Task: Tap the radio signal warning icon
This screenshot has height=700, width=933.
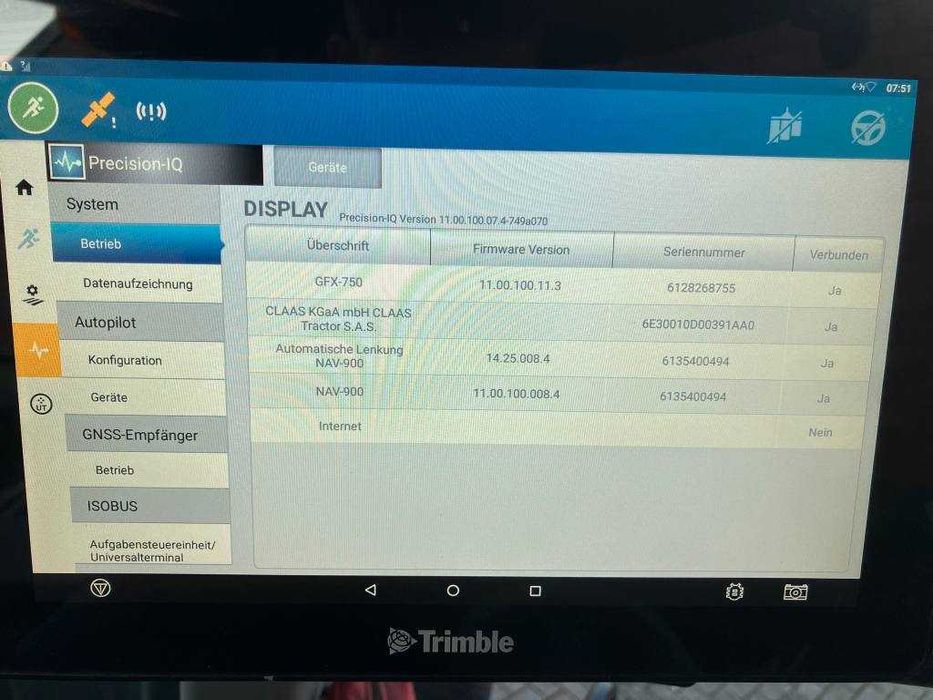Action: pyautogui.click(x=151, y=111)
